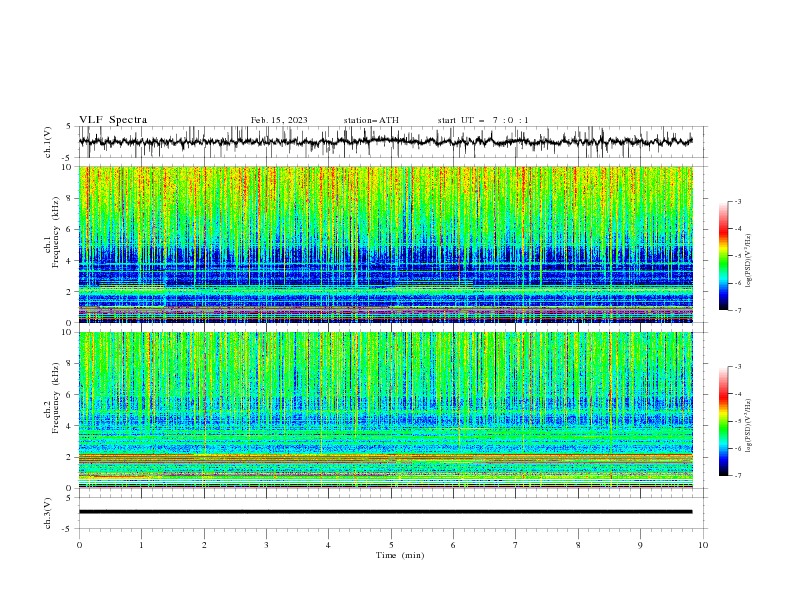Click the "station=ATH" header text

pos(371,120)
